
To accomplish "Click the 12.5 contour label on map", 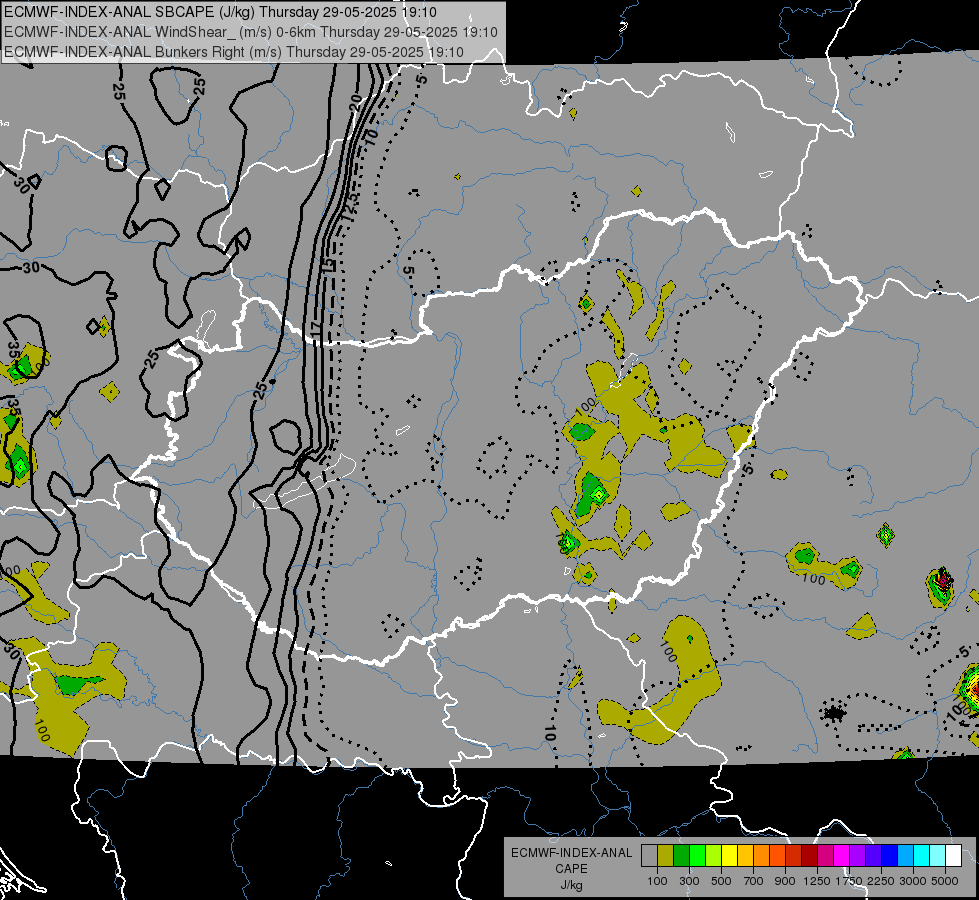I will tap(350, 205).
